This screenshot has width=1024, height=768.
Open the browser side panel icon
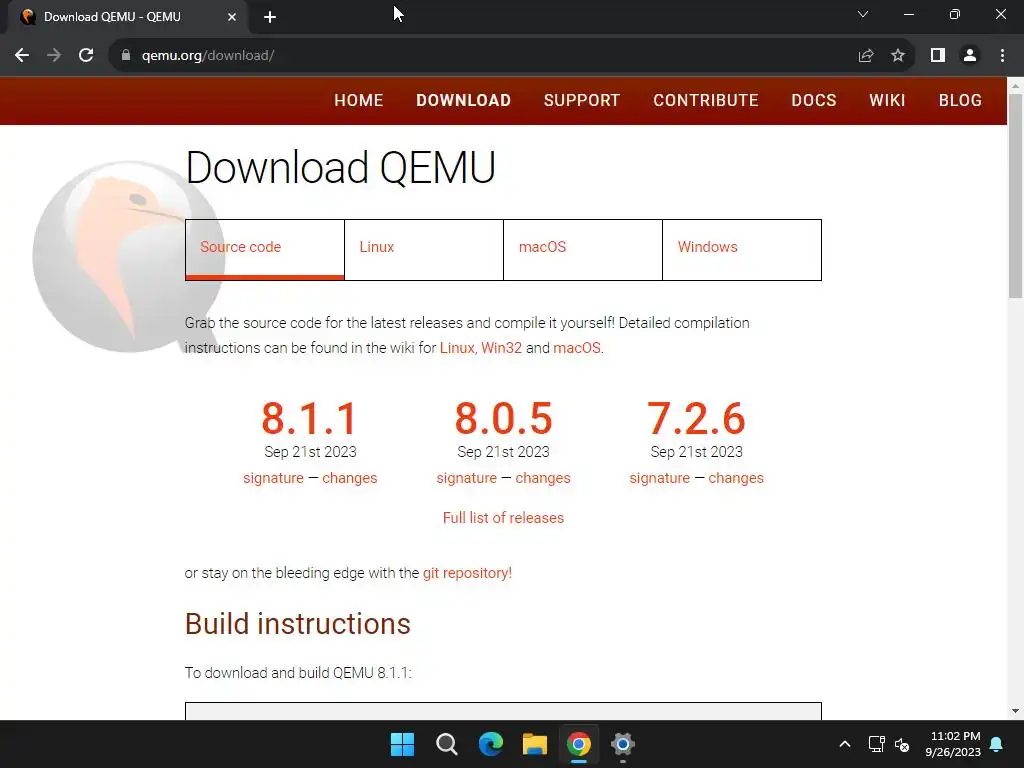(938, 56)
